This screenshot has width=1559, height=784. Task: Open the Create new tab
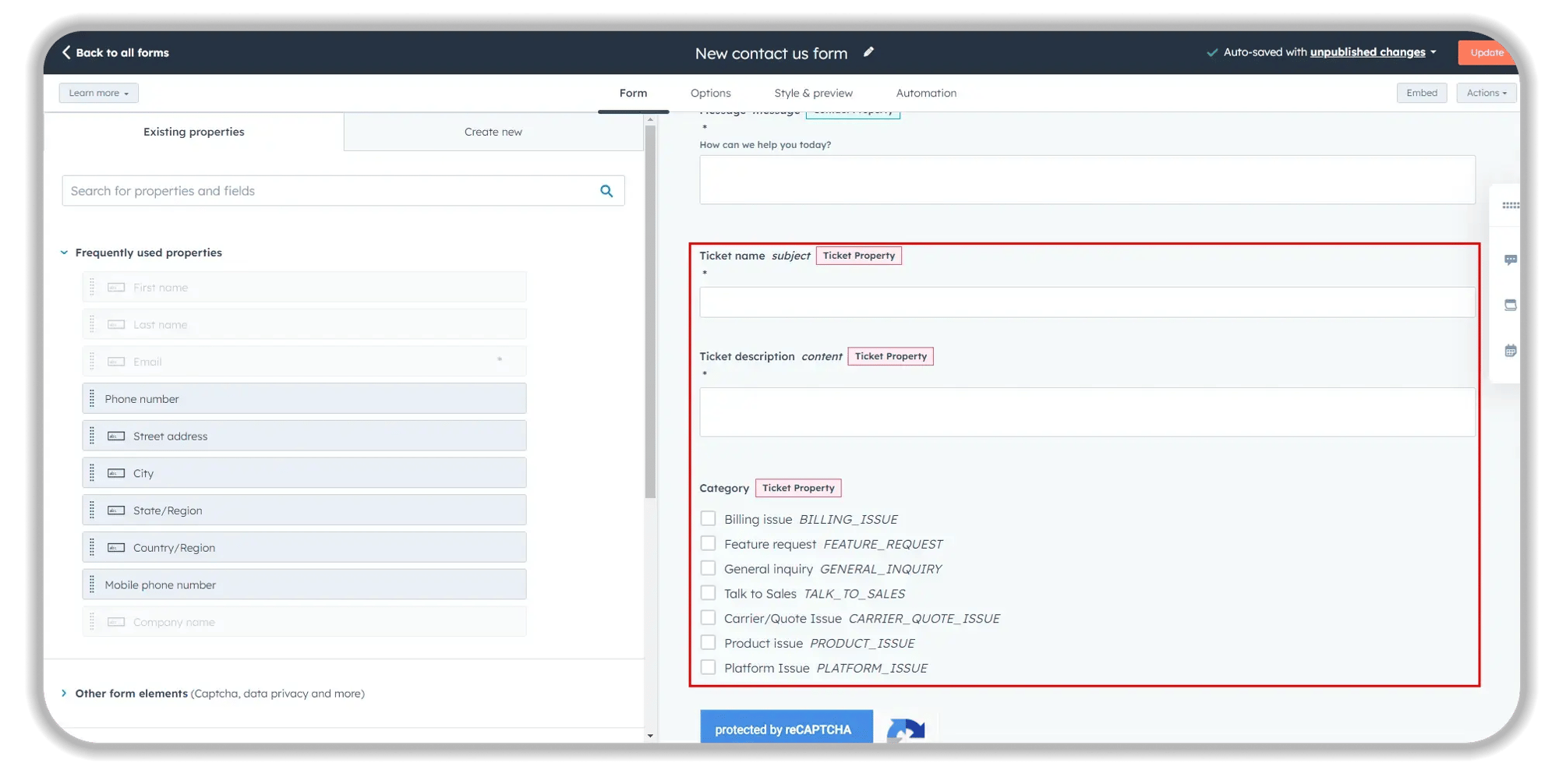pos(493,132)
